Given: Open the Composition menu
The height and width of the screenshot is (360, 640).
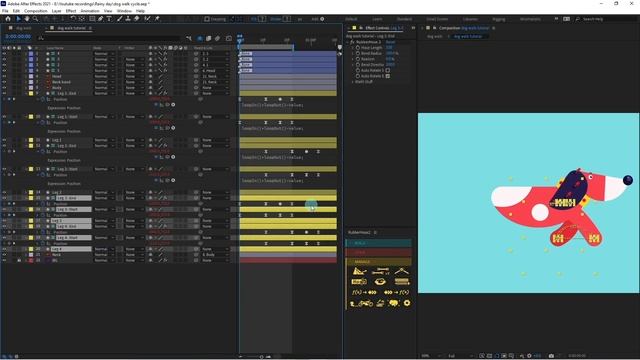Looking at the screenshot, I should (36, 11).
